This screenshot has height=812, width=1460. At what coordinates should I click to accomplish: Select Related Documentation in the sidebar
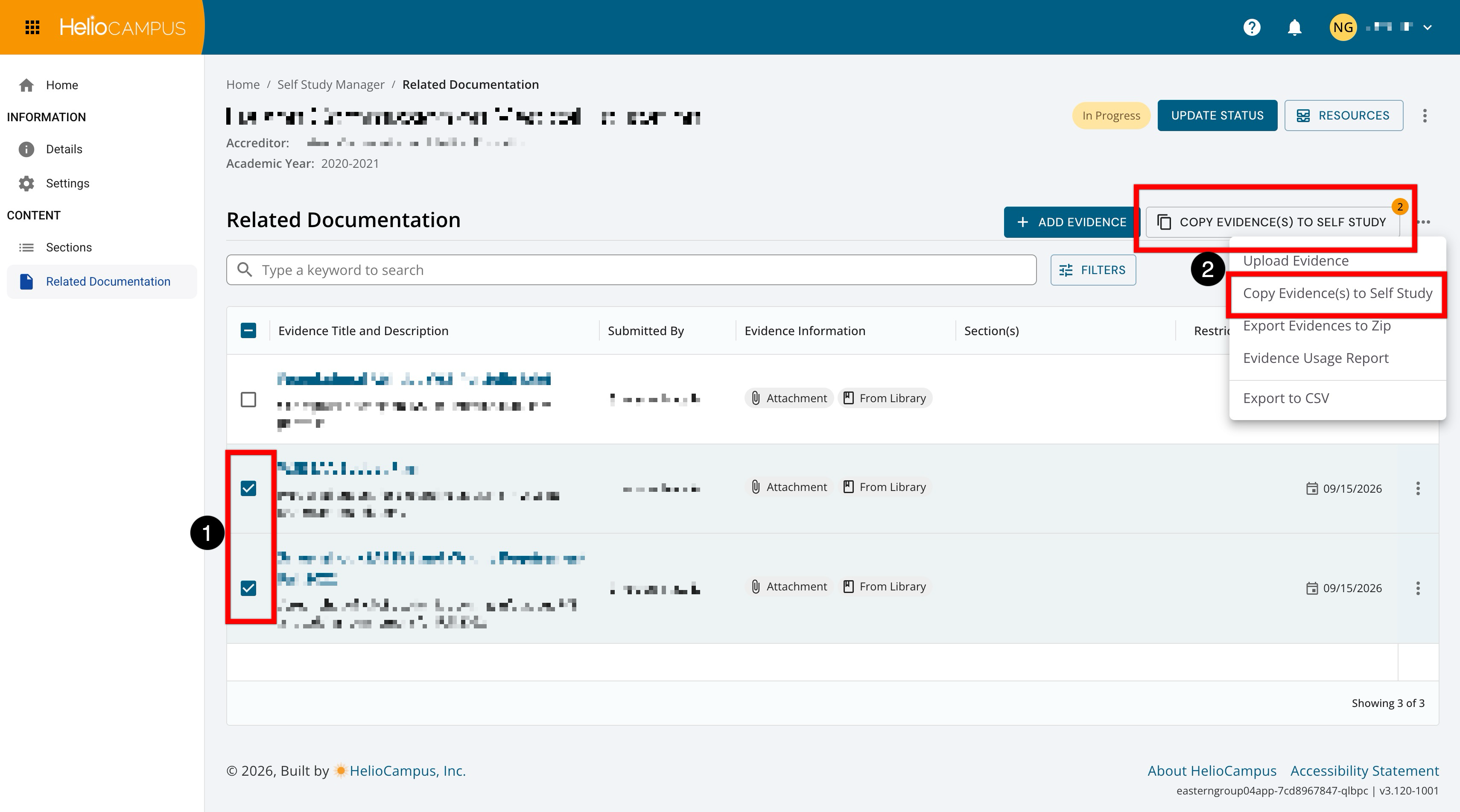[x=102, y=282]
